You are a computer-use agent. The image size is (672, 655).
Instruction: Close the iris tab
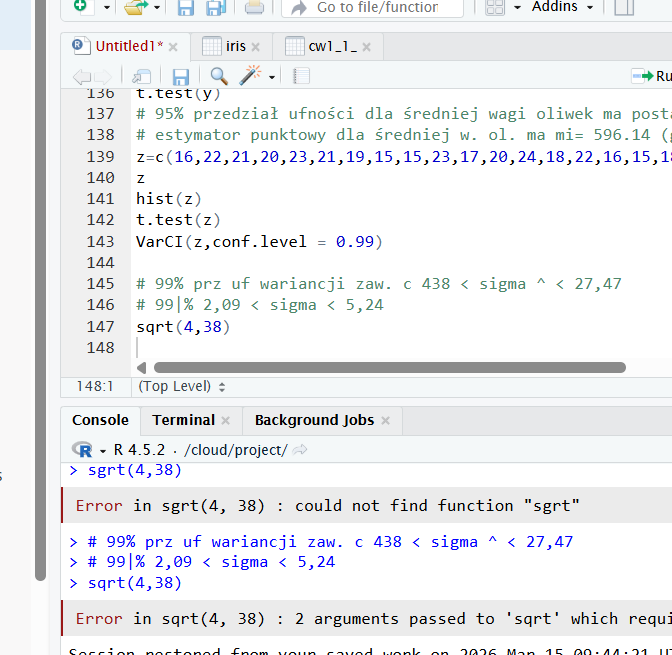click(x=256, y=47)
